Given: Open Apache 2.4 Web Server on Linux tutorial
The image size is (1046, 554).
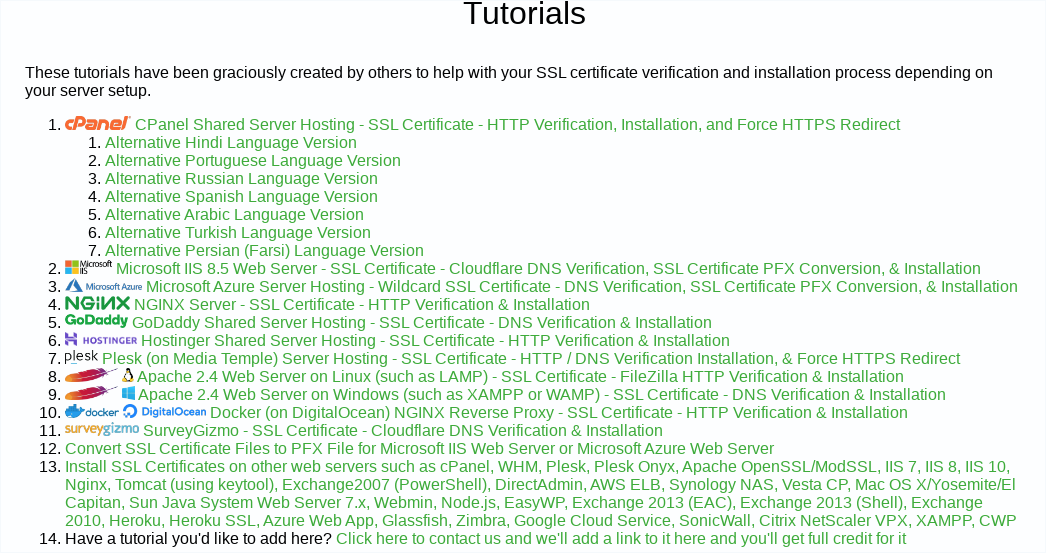Looking at the screenshot, I should point(520,377).
